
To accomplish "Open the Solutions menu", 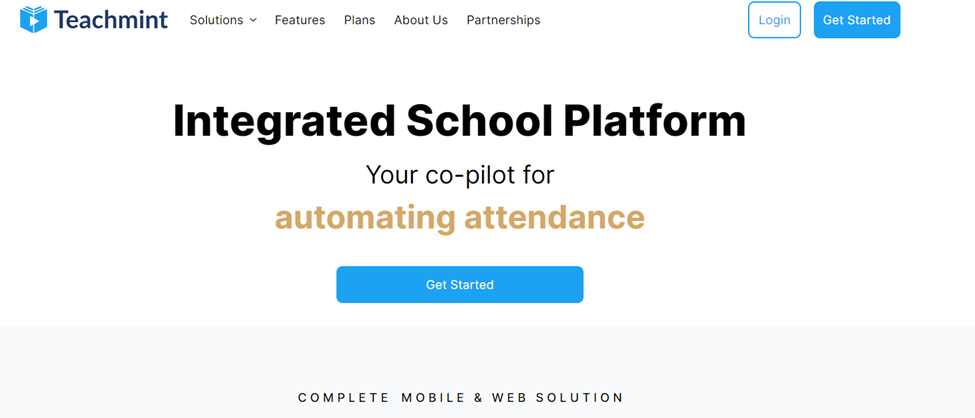I will click(x=216, y=20).
